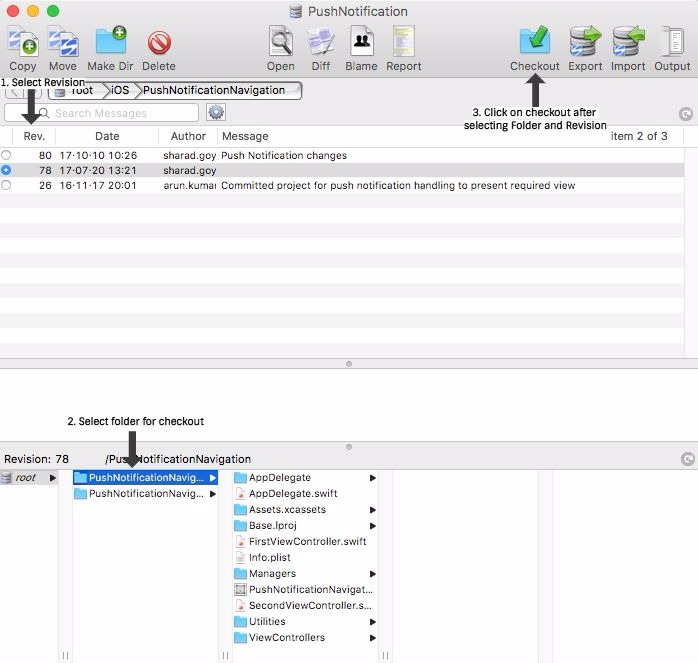Select the revision 26 radio button
This screenshot has height=663, width=698.
(7, 186)
